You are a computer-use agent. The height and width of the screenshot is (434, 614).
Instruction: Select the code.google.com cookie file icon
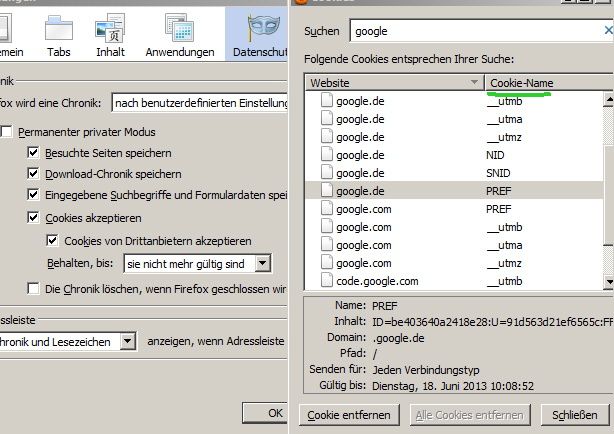coord(327,280)
